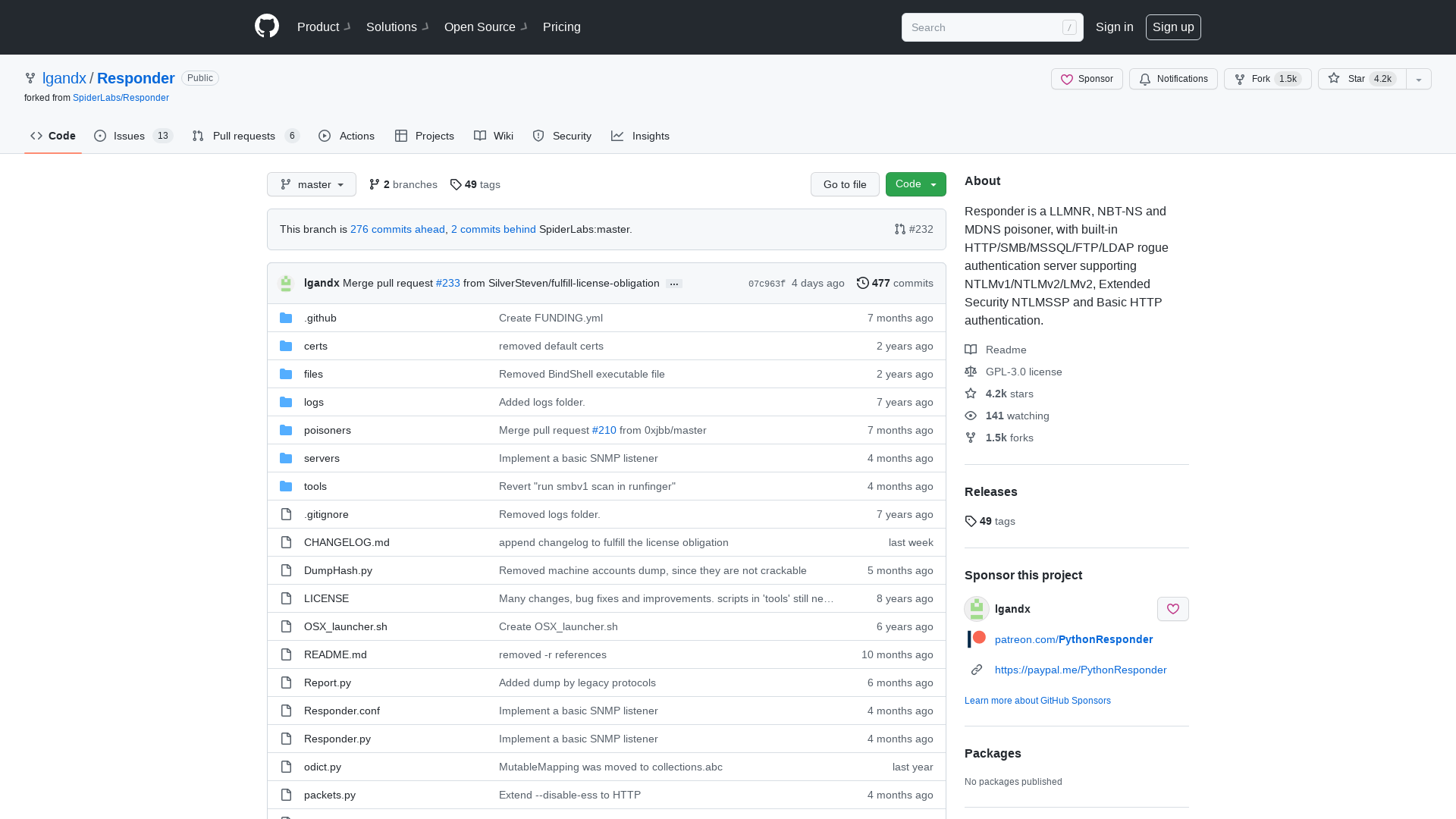
Task: Click the .gitignore file icon
Action: (286, 514)
